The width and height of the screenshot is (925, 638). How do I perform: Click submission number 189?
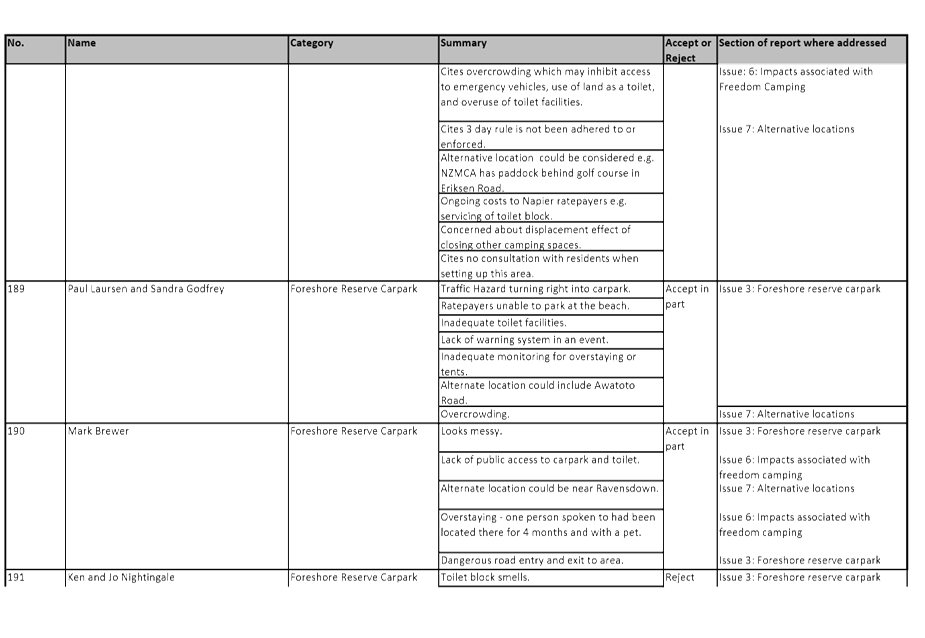coord(16,289)
